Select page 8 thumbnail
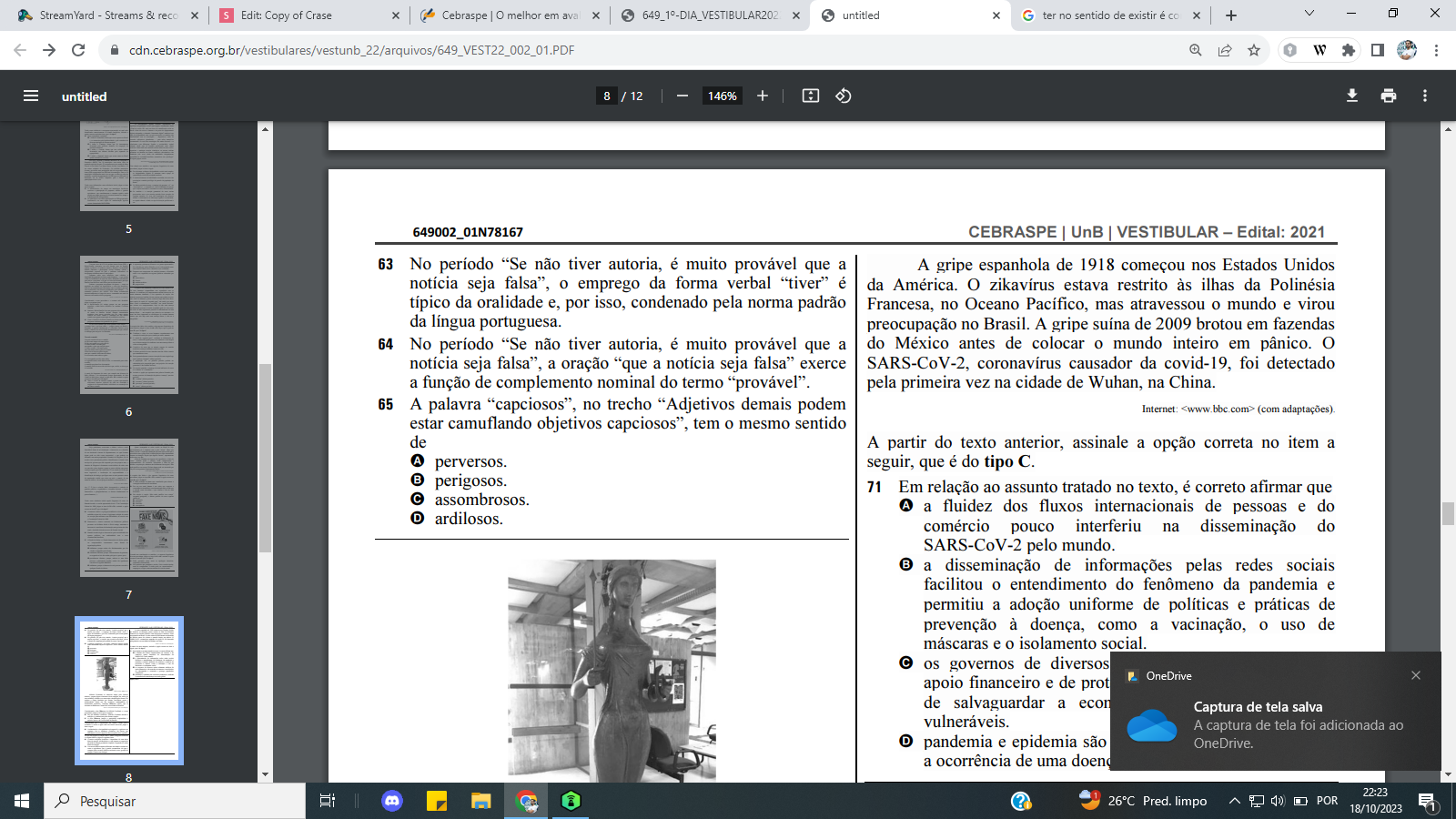 [x=129, y=691]
